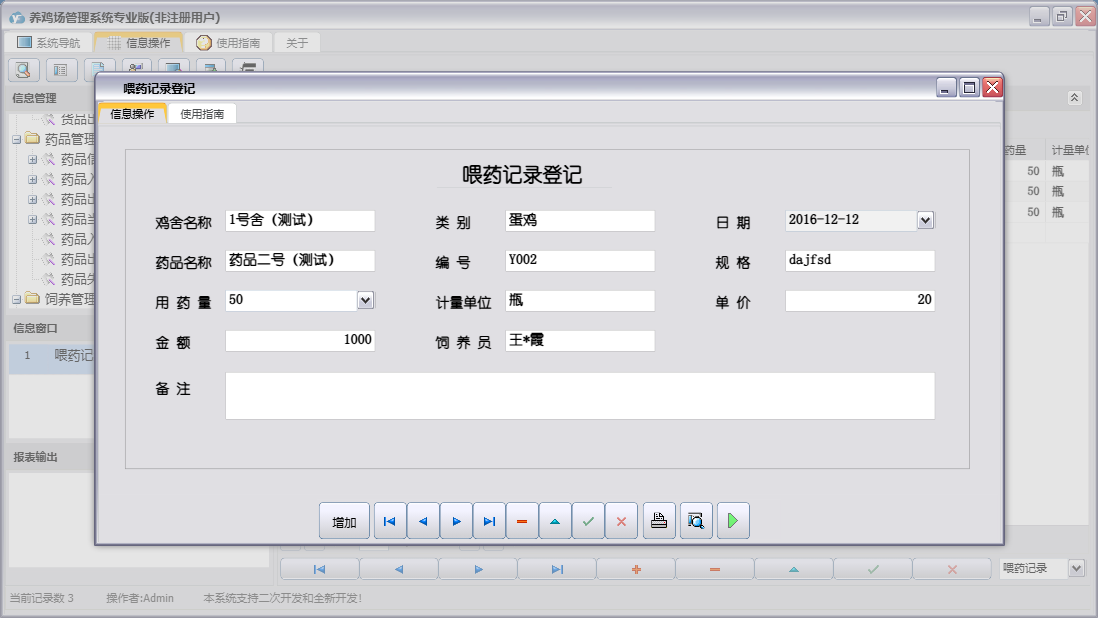Open the 日期 date dropdown
Screen dimensions: 1098x618
click(x=925, y=220)
